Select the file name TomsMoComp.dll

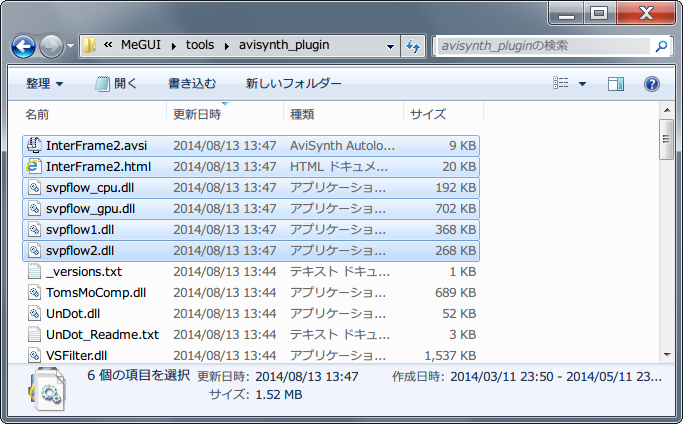click(96, 292)
